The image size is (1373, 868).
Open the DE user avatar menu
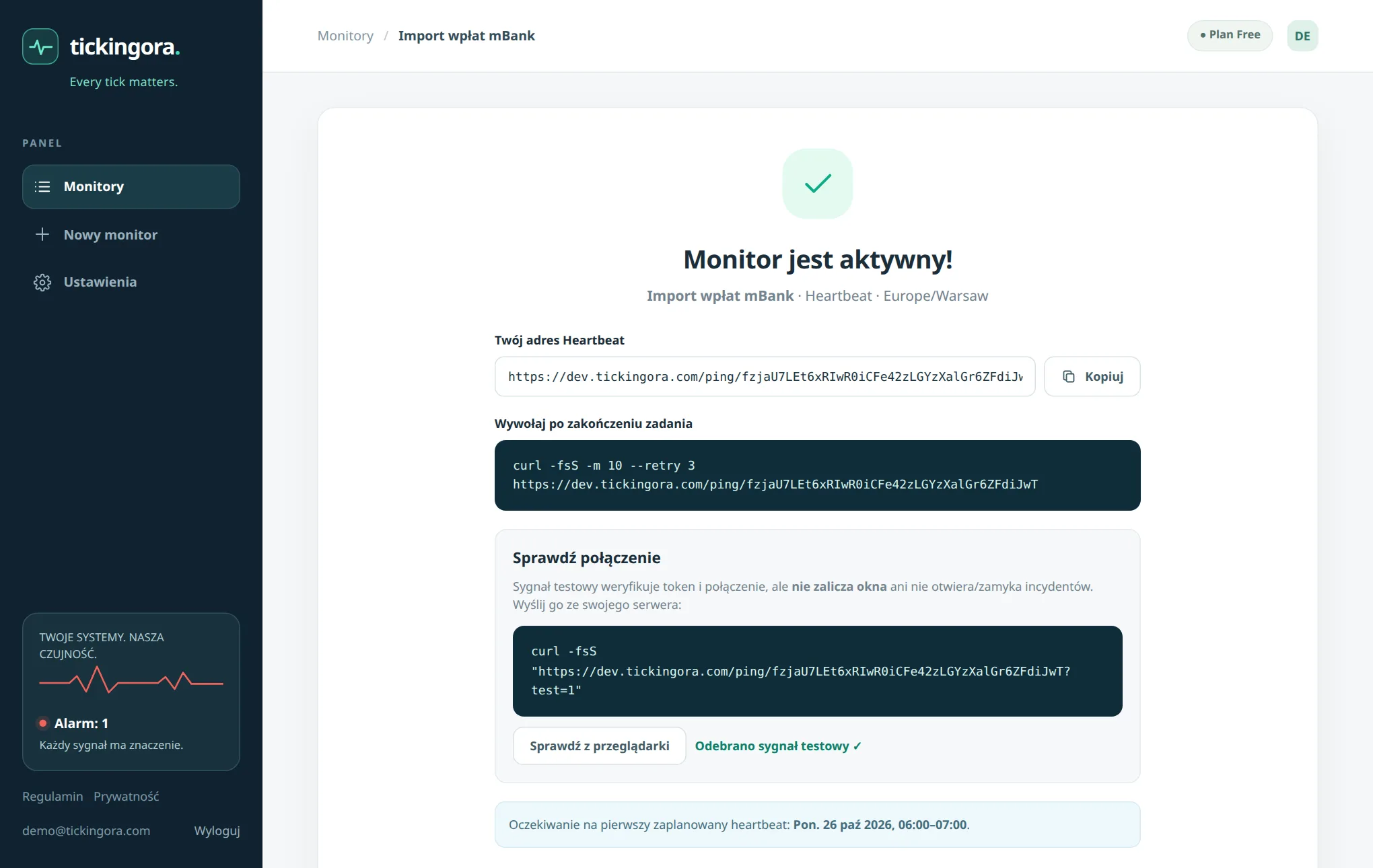(x=1302, y=36)
